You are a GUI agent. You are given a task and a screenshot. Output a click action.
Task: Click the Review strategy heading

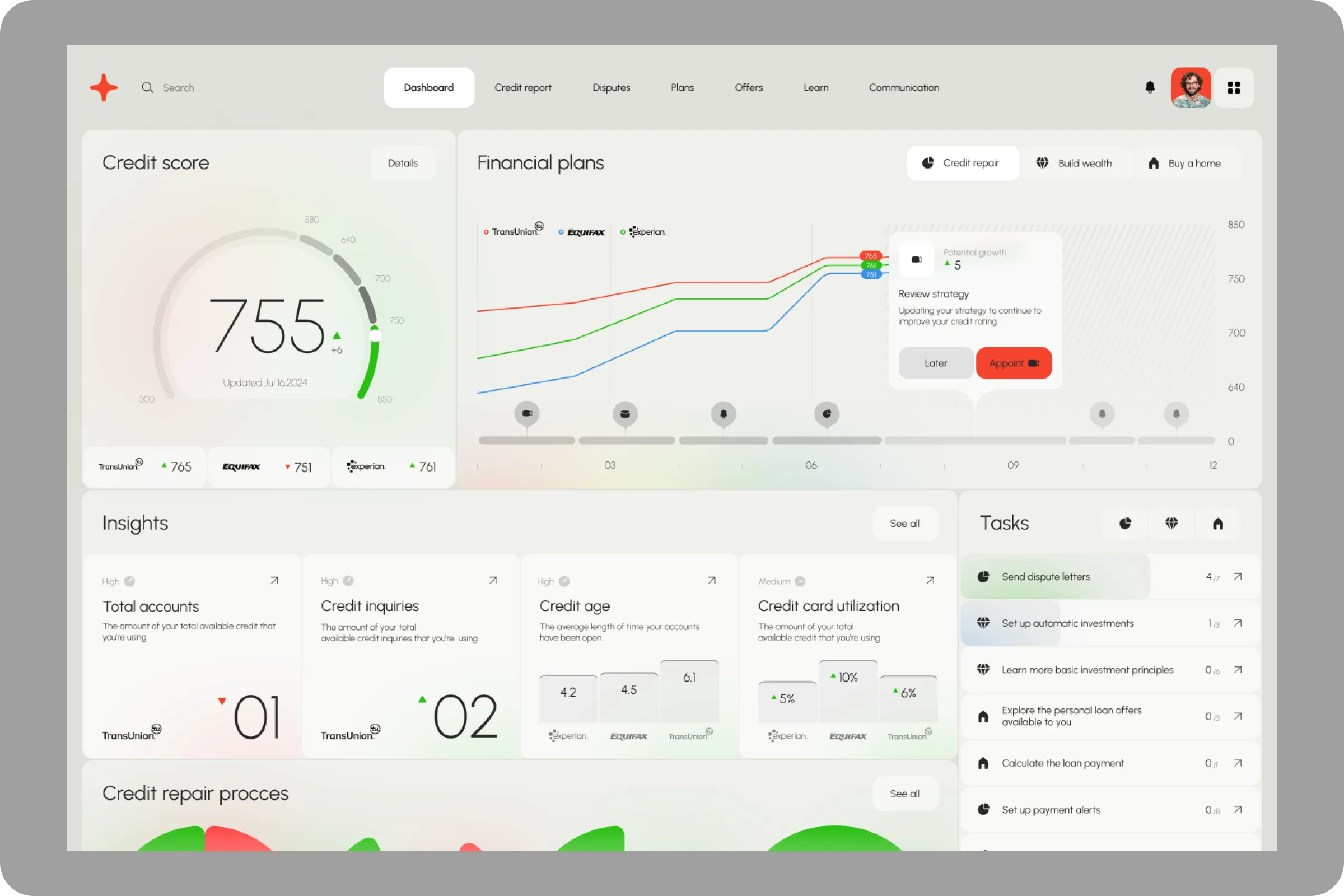[x=933, y=295]
